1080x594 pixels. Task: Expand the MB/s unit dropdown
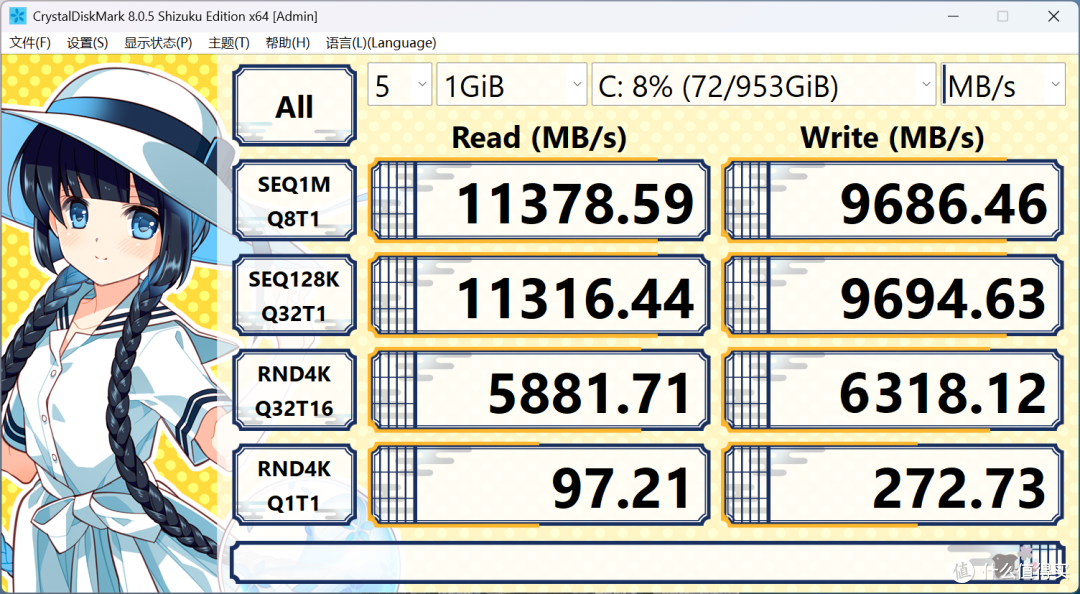tap(1003, 85)
